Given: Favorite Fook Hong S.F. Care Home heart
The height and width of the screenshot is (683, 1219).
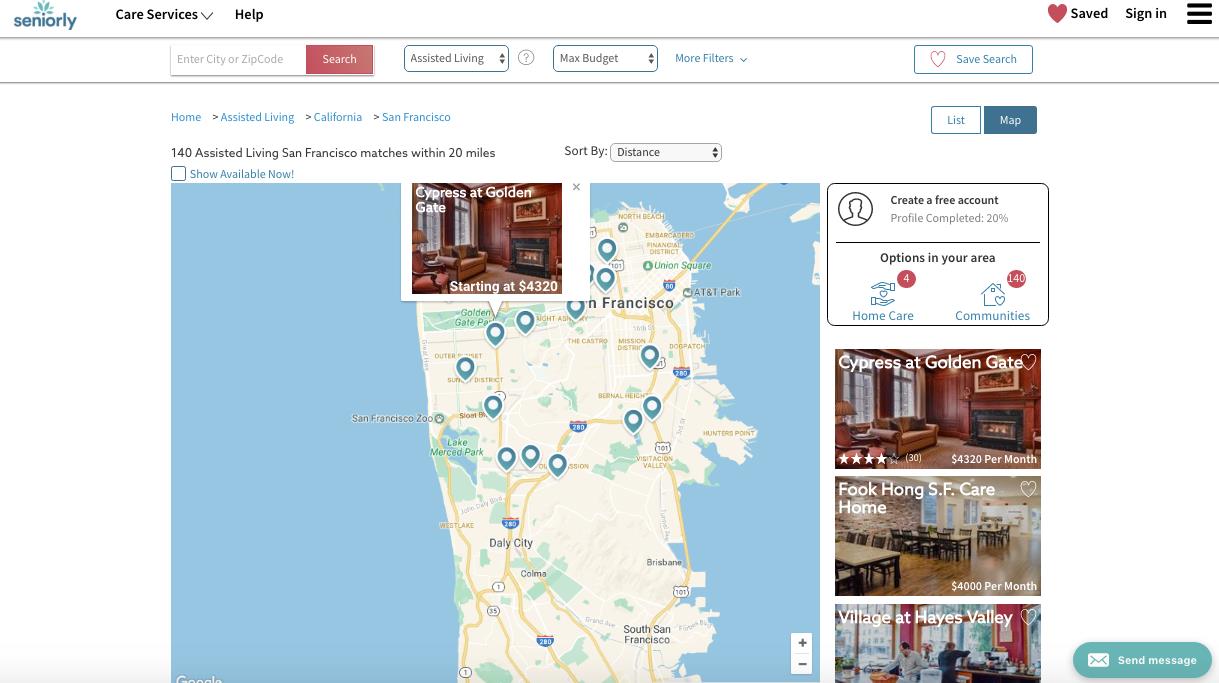Looking at the screenshot, I should tap(1028, 489).
